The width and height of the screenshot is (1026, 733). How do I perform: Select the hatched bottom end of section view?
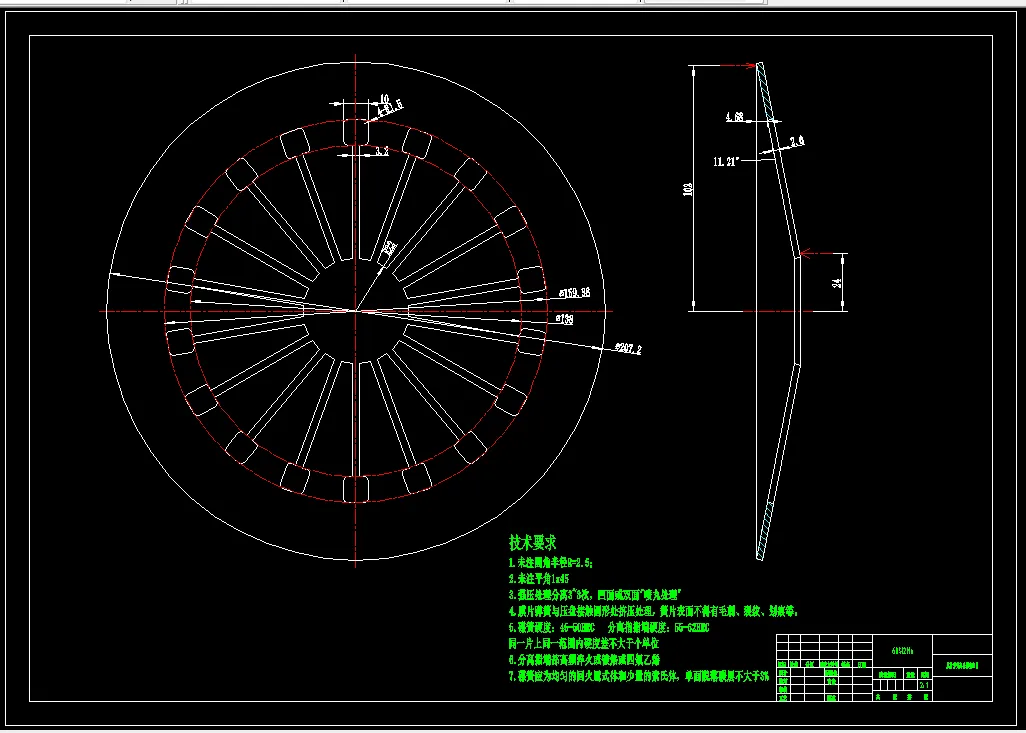click(x=766, y=531)
